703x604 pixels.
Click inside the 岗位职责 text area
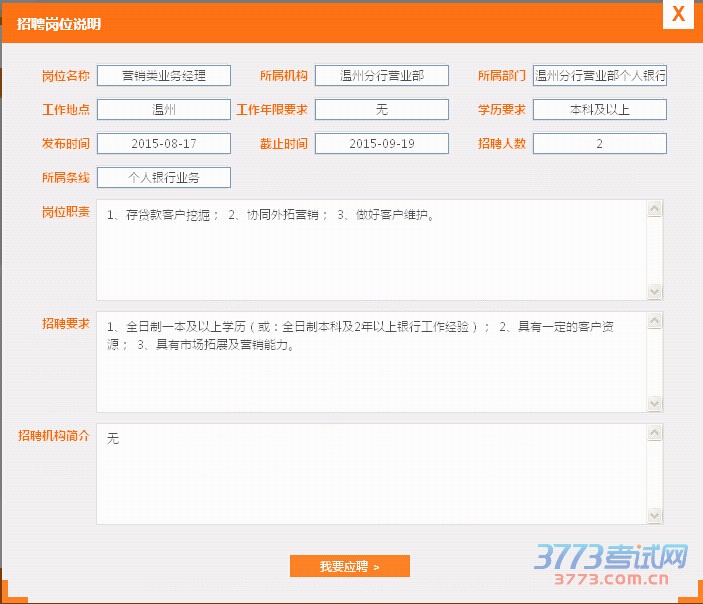coord(372,250)
